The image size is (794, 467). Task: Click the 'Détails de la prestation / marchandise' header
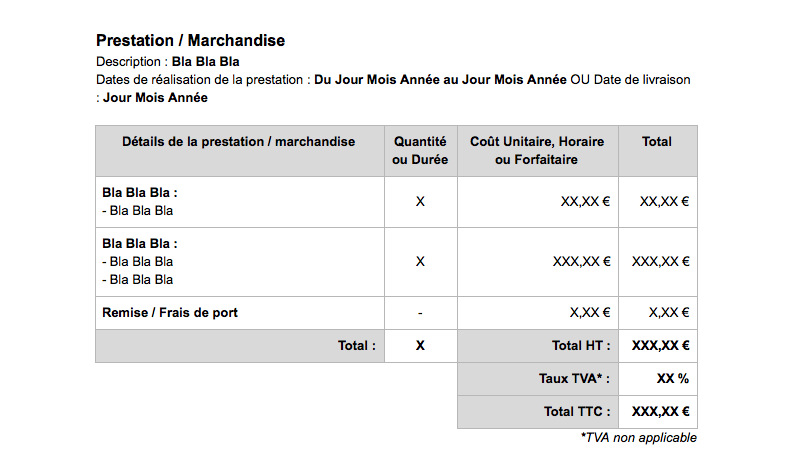pos(239,142)
